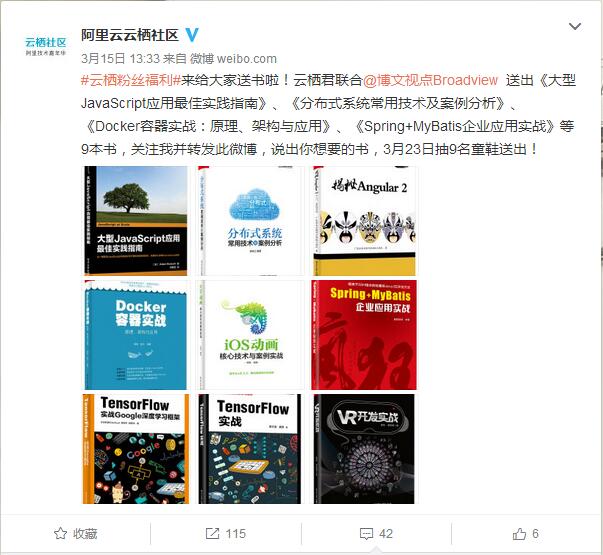Open the 阿里云云栖社区 account name link
This screenshot has width=603, height=555.
[130, 35]
